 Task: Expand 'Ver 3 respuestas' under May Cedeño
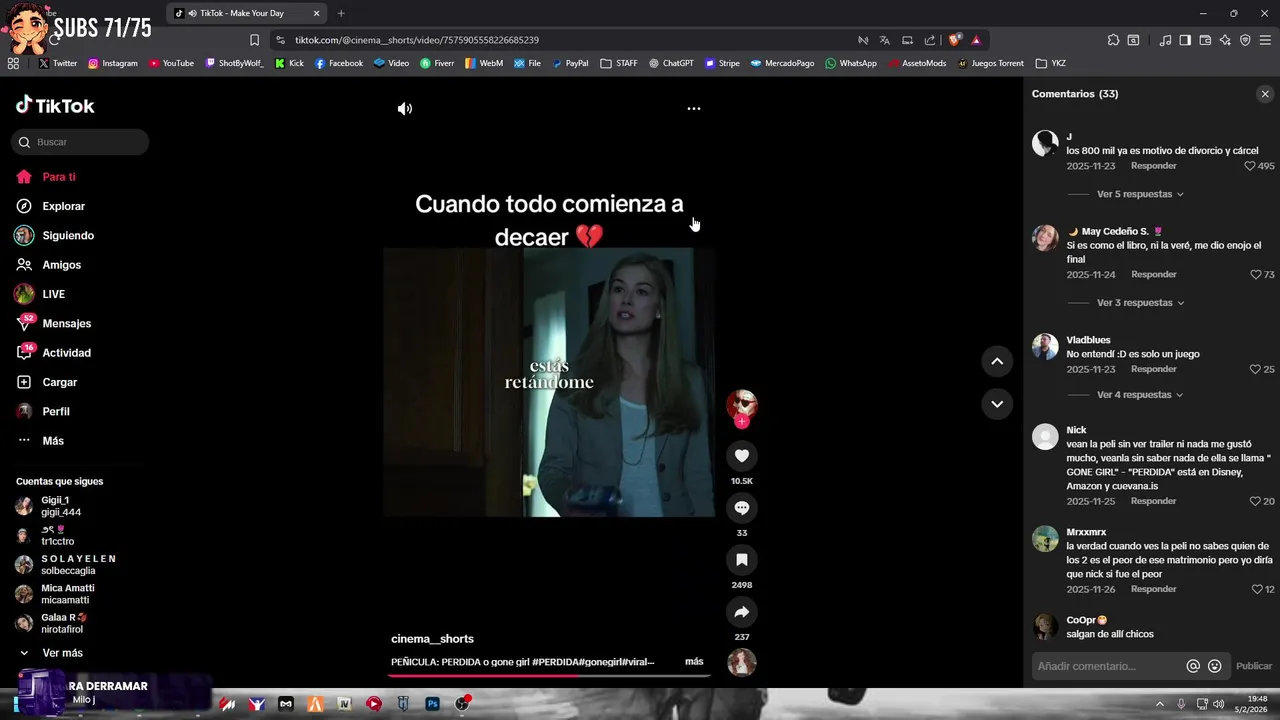(x=1140, y=303)
